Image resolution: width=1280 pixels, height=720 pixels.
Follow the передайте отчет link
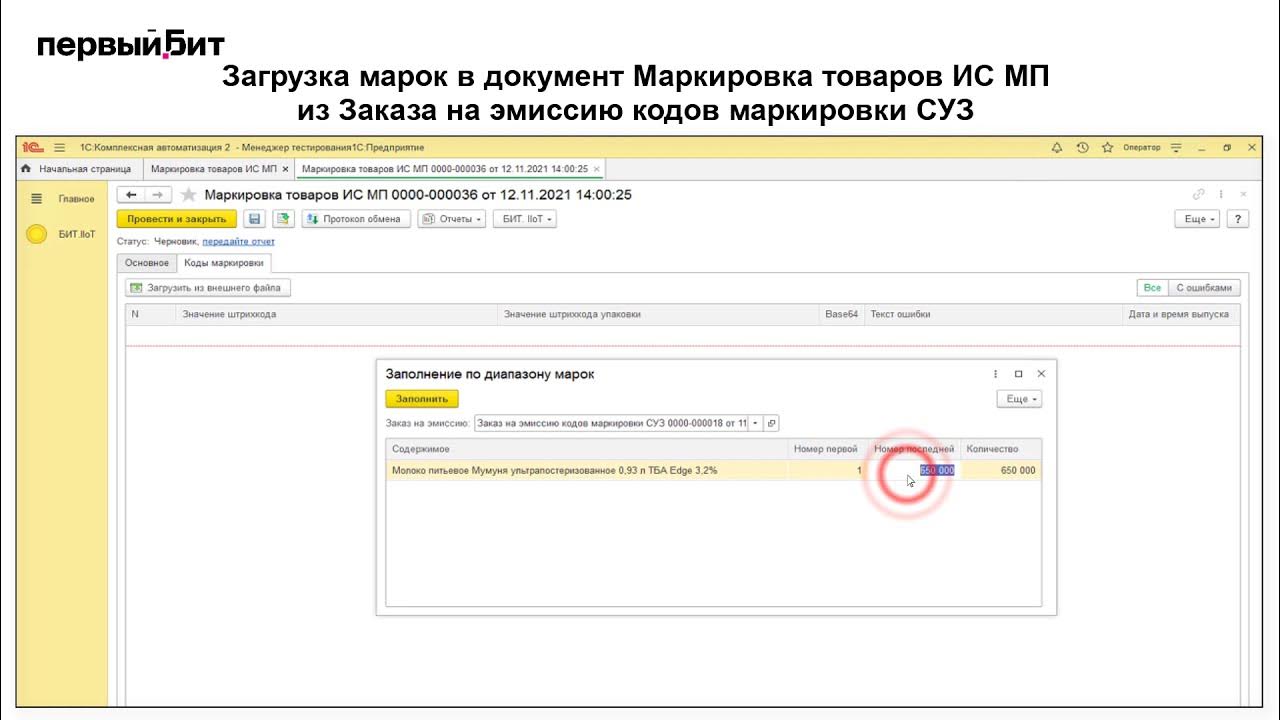(x=238, y=242)
